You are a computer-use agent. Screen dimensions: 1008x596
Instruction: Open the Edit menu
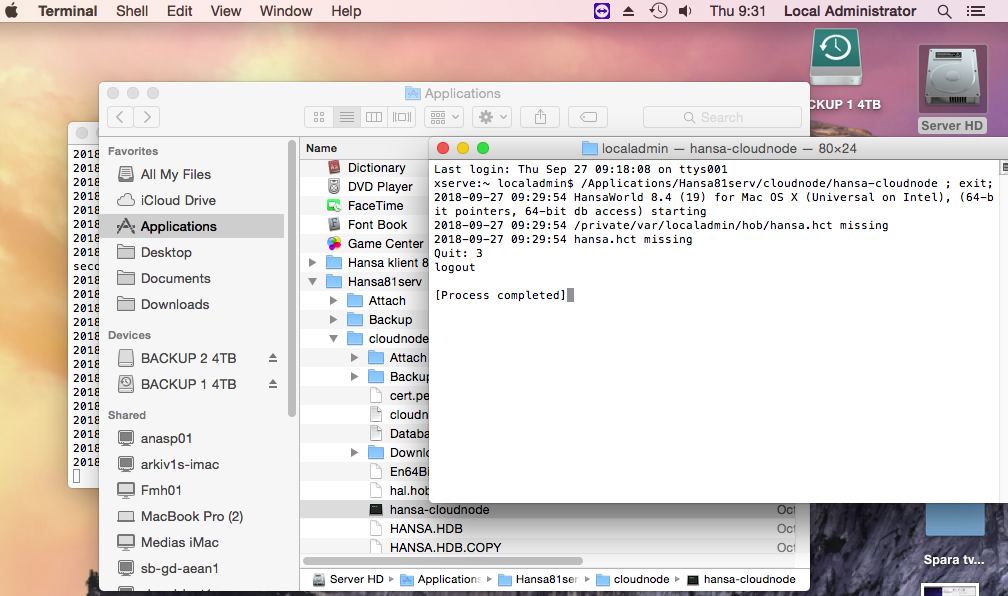179,11
